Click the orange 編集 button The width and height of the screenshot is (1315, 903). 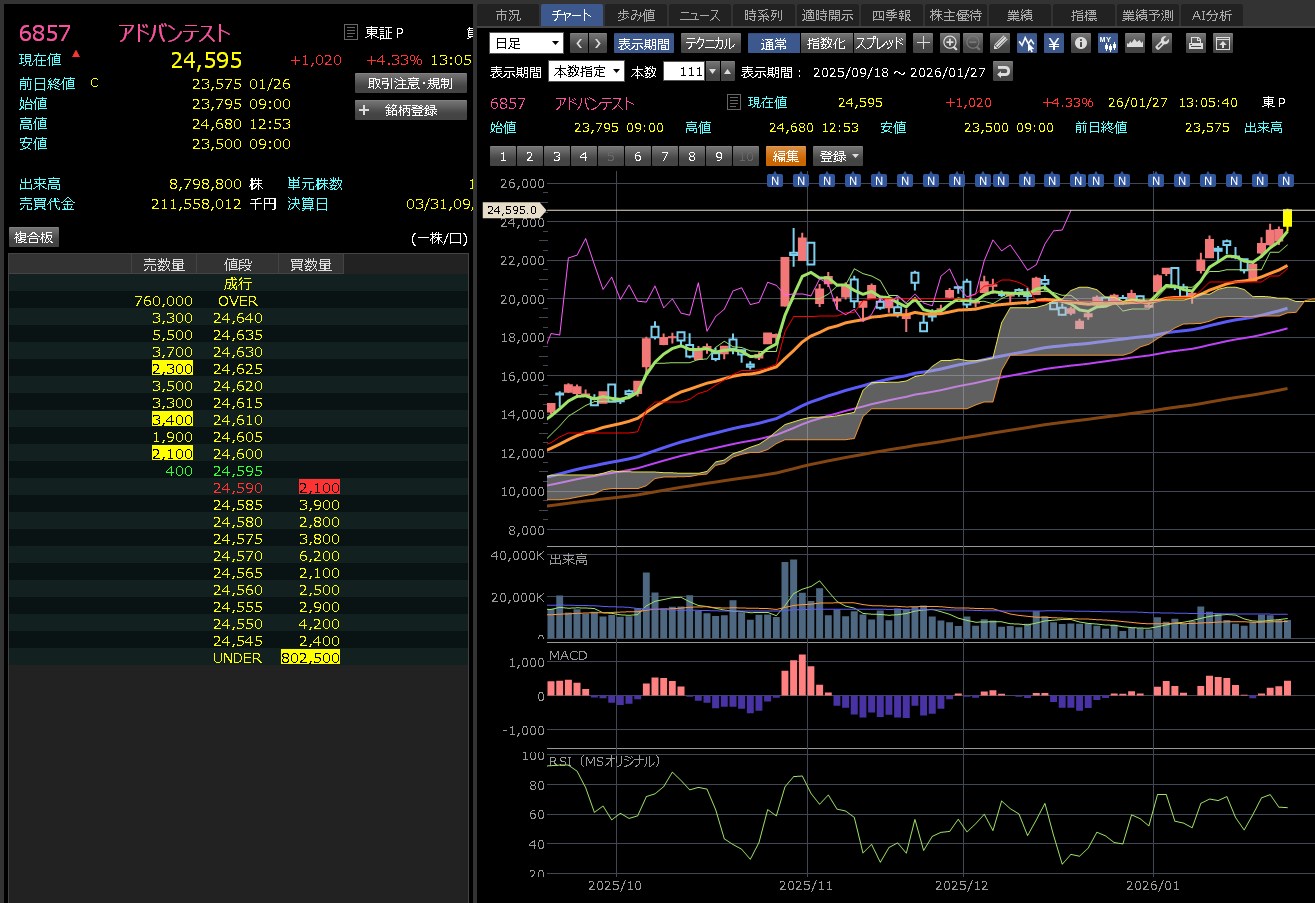785,156
